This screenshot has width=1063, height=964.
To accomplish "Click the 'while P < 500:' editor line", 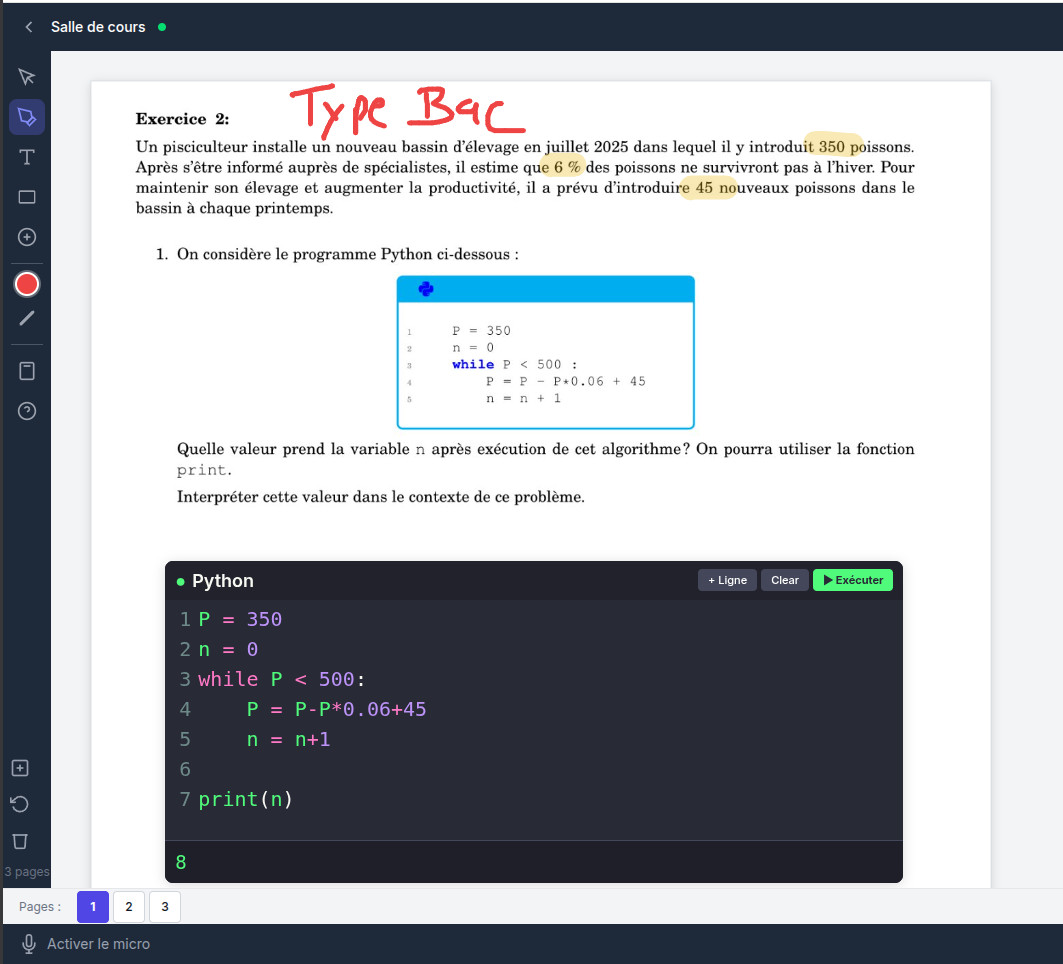I will pos(281,679).
